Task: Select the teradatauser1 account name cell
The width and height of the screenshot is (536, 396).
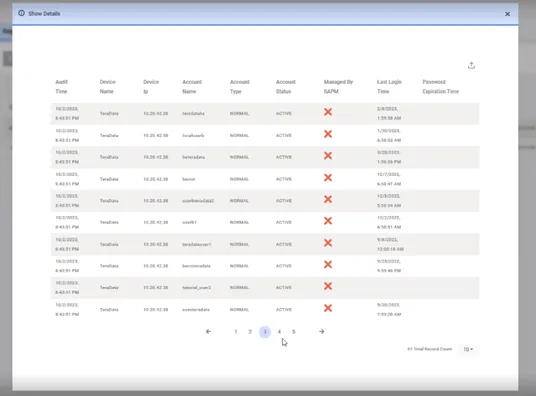Action: pos(197,245)
